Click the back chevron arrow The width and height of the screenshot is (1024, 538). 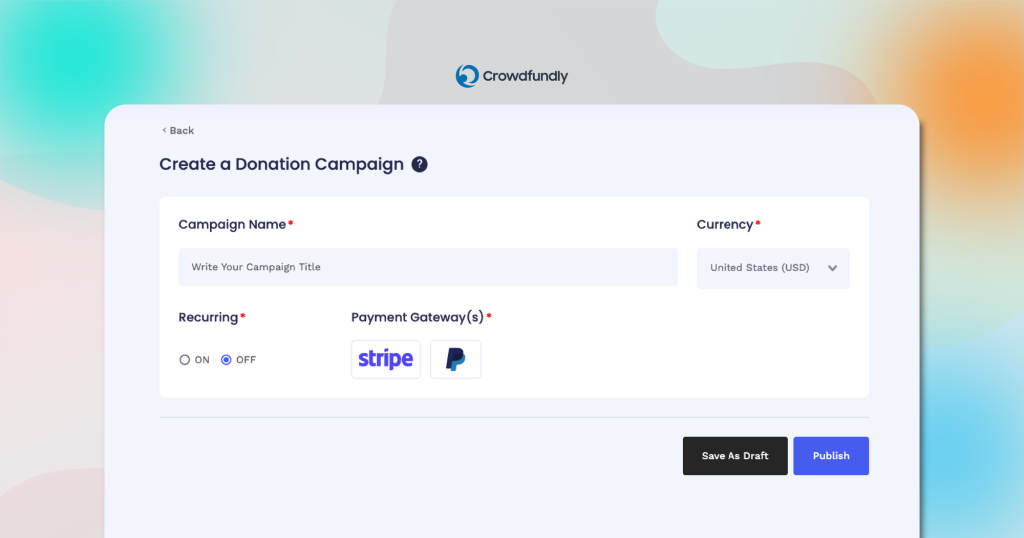pyautogui.click(x=164, y=130)
